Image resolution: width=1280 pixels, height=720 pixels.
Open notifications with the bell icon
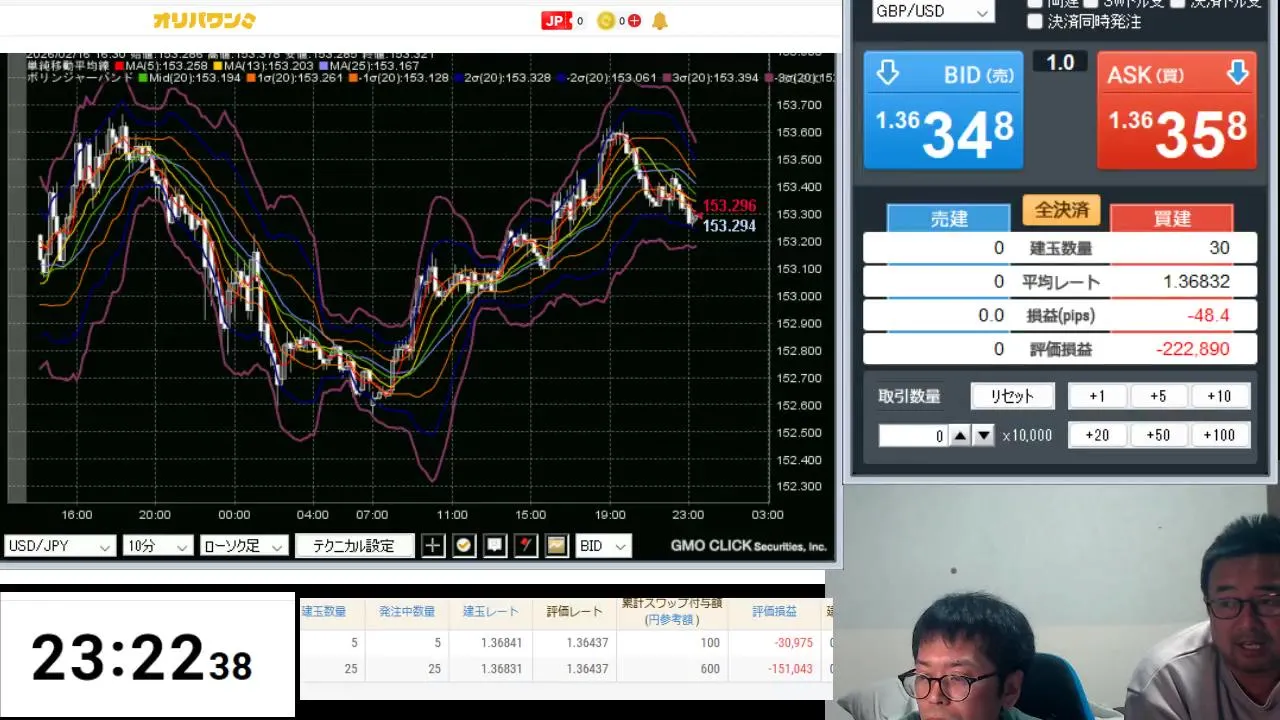pyautogui.click(x=660, y=20)
